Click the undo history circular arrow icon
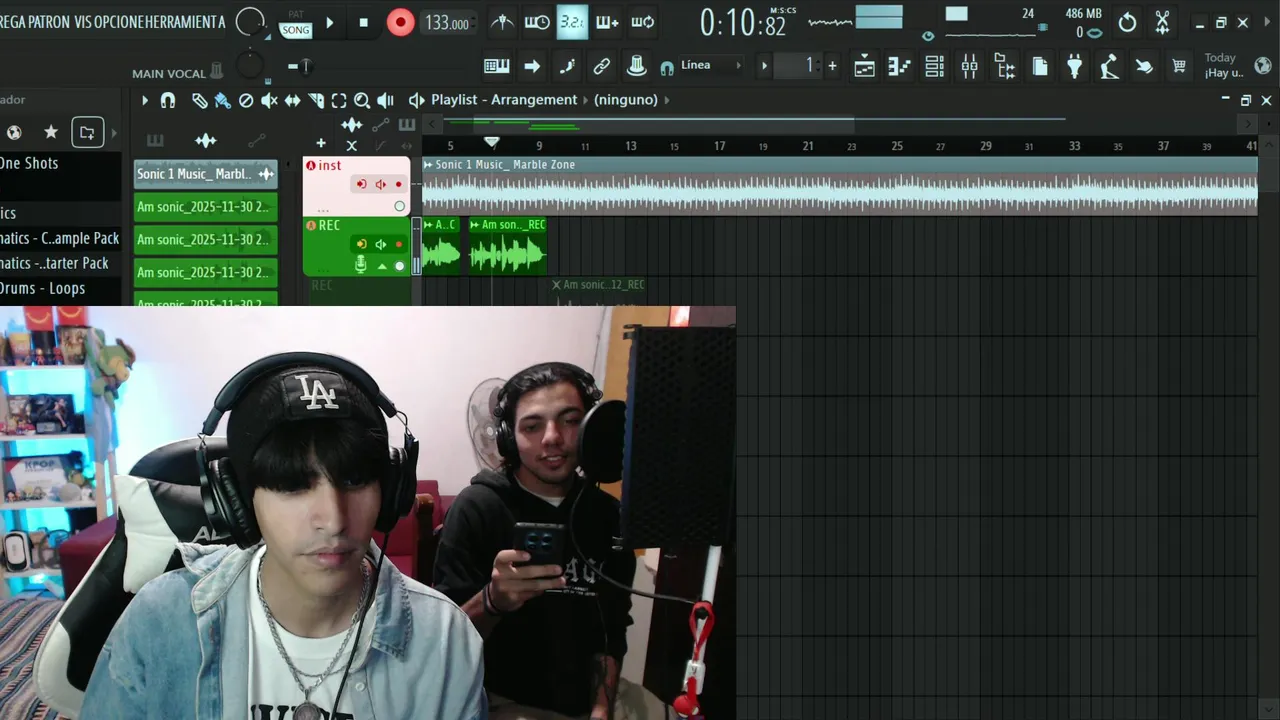 pyautogui.click(x=1127, y=22)
